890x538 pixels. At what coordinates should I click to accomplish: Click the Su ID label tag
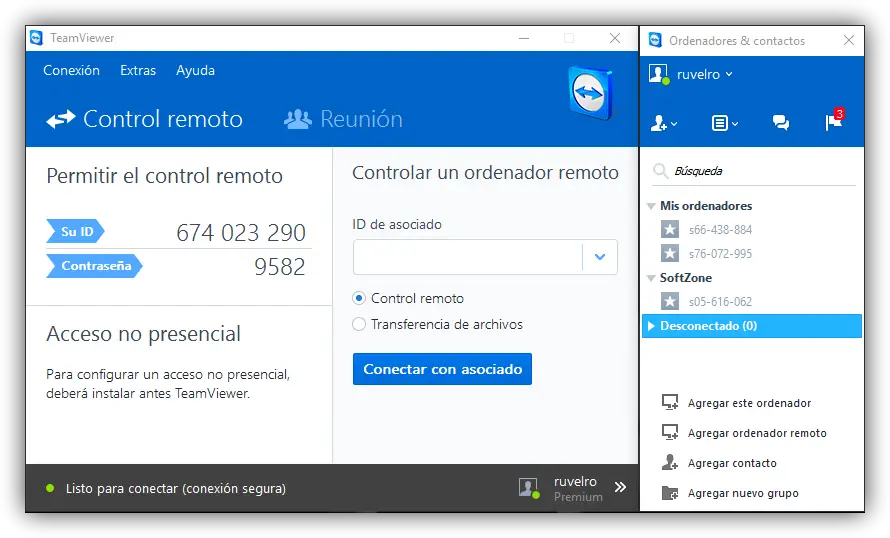(x=75, y=232)
